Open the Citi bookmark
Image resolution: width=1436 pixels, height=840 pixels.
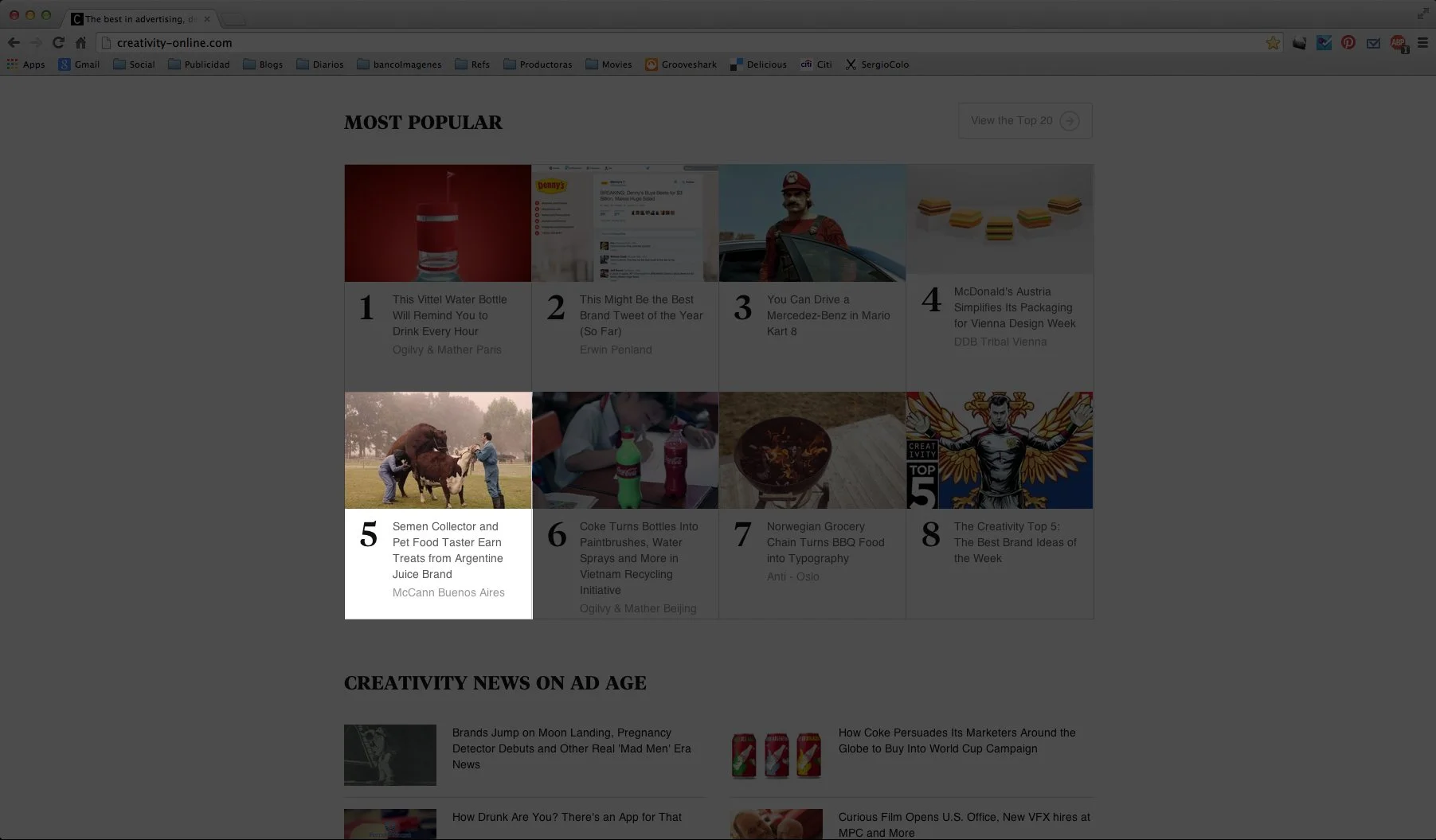tap(816, 64)
